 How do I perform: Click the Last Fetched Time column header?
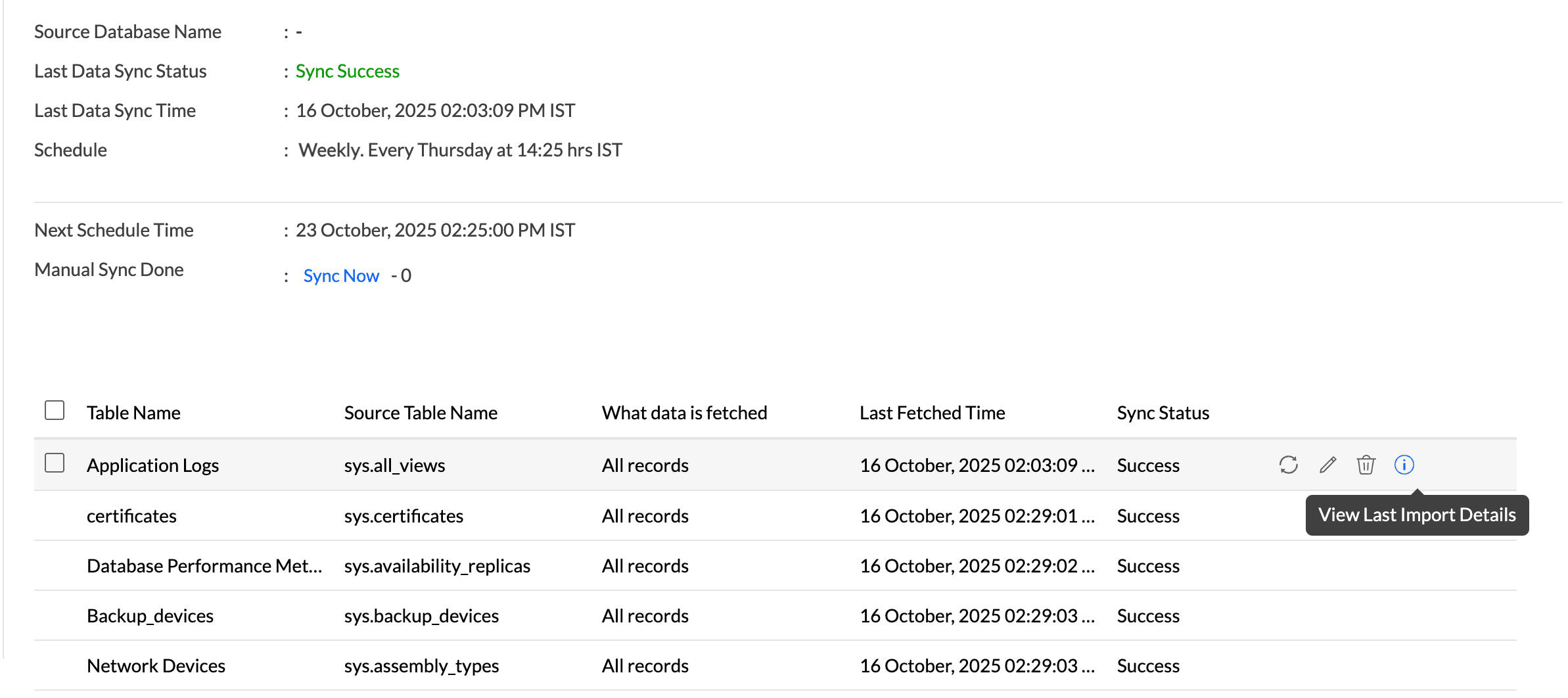click(x=932, y=413)
